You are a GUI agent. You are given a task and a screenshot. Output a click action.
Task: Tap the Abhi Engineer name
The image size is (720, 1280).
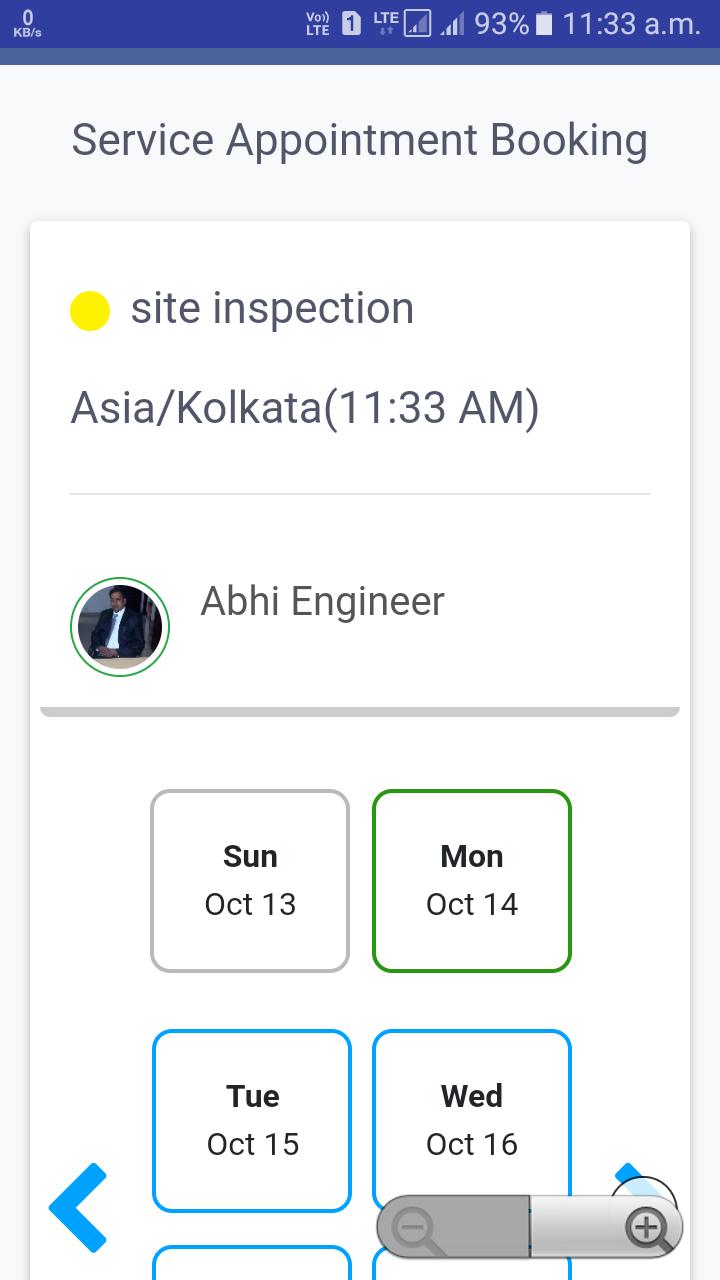click(x=322, y=602)
